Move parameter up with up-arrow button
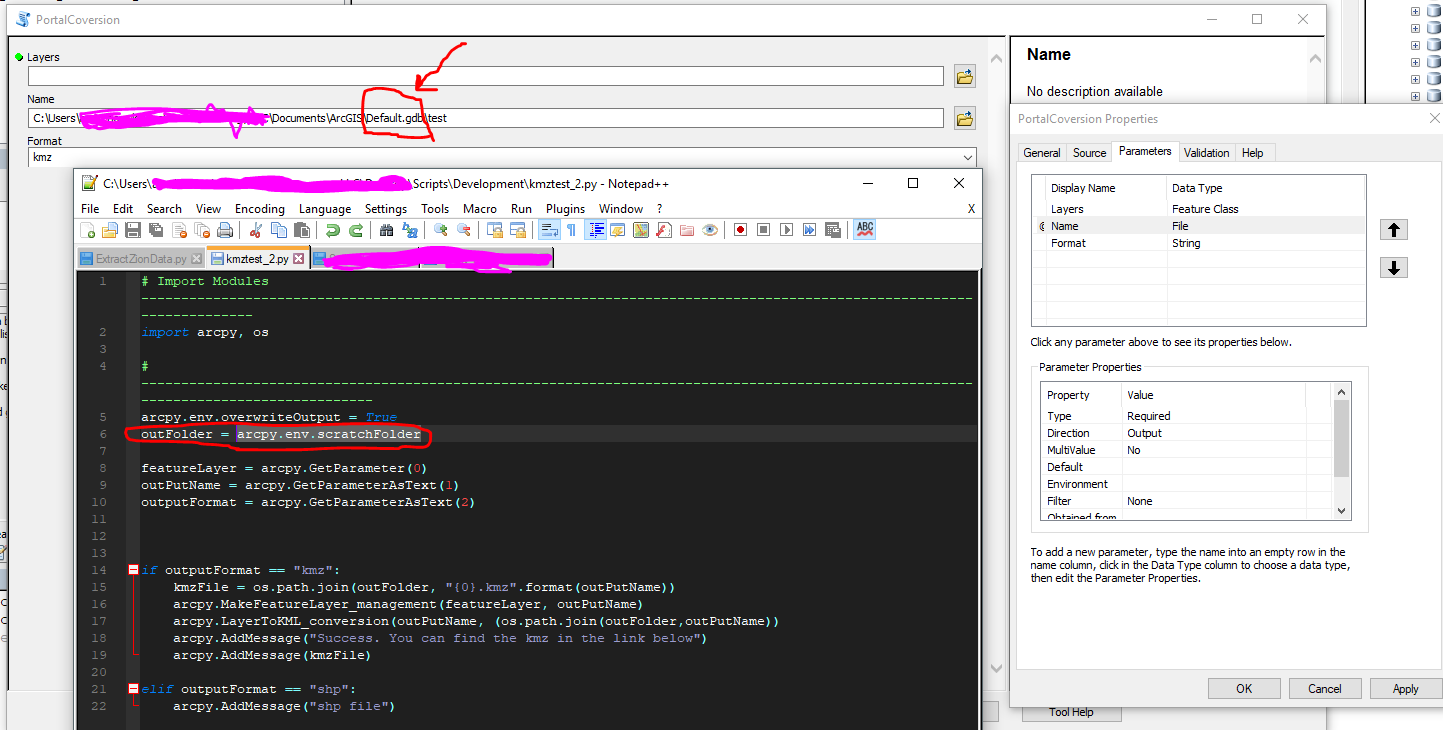The image size is (1443, 730). pos(1394,229)
